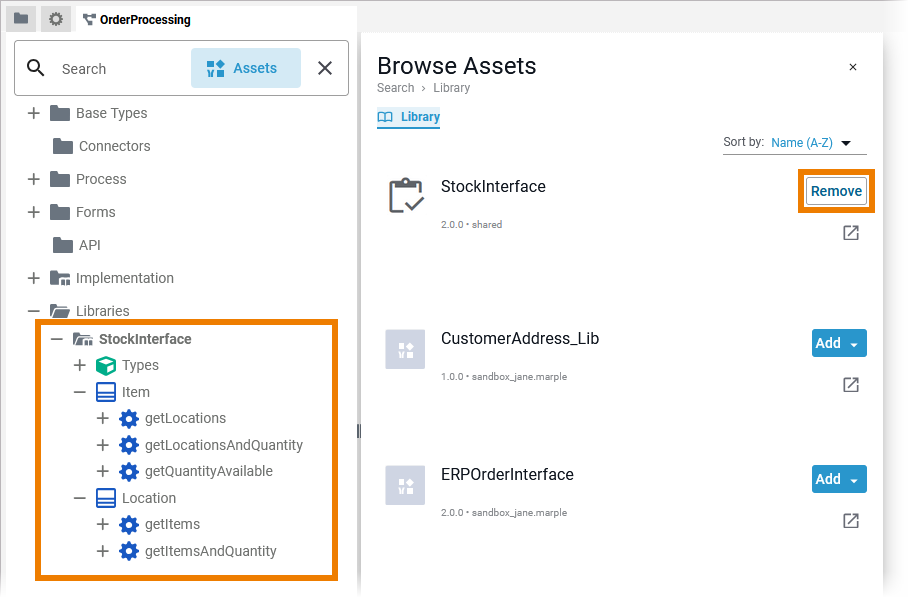
Task: Collapse the Libraries folder
Action: (34, 311)
